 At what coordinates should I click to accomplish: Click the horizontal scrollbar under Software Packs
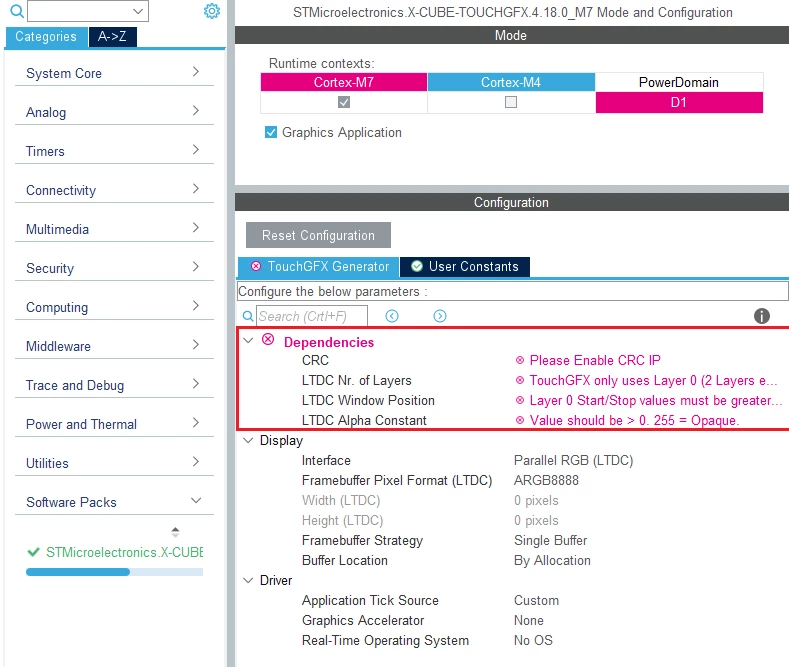(114, 572)
